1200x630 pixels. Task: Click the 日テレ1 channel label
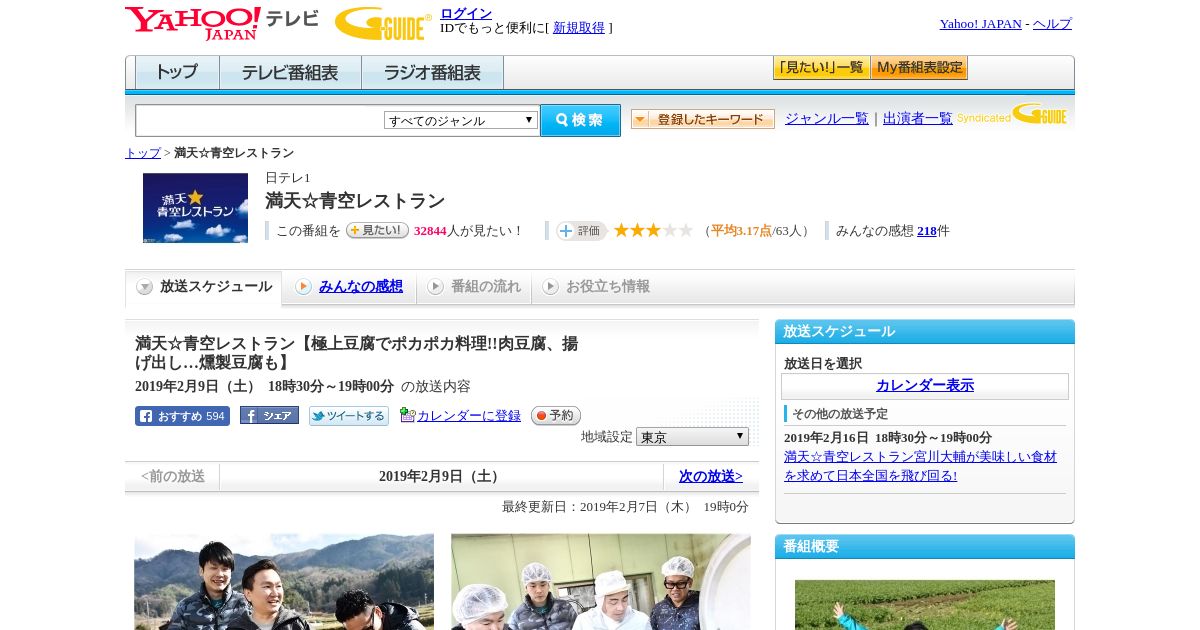pos(288,178)
